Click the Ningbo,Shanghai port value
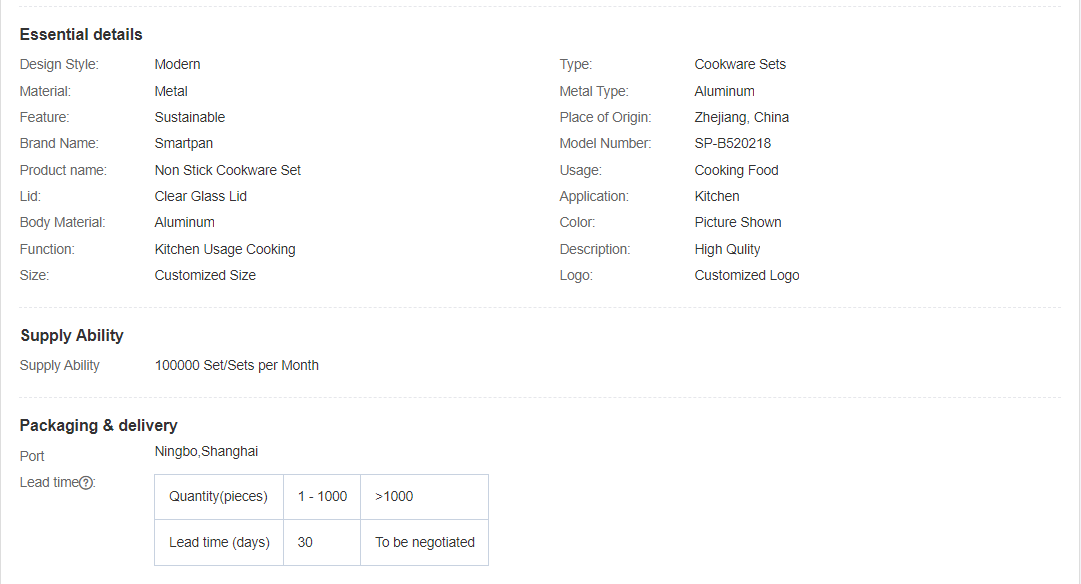Screen dimensions: 1081x584 pos(206,452)
